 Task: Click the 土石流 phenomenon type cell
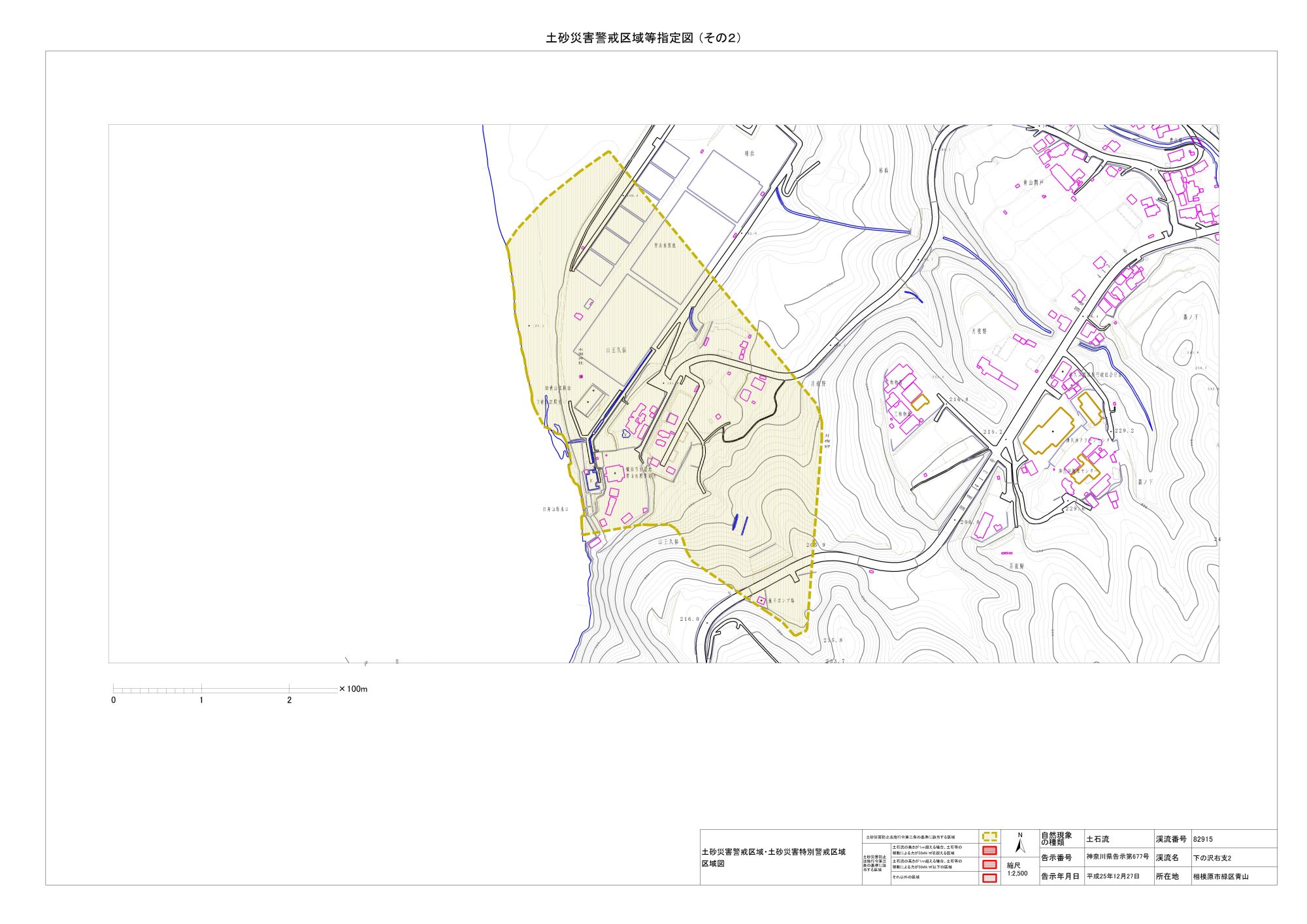pyautogui.click(x=1098, y=839)
